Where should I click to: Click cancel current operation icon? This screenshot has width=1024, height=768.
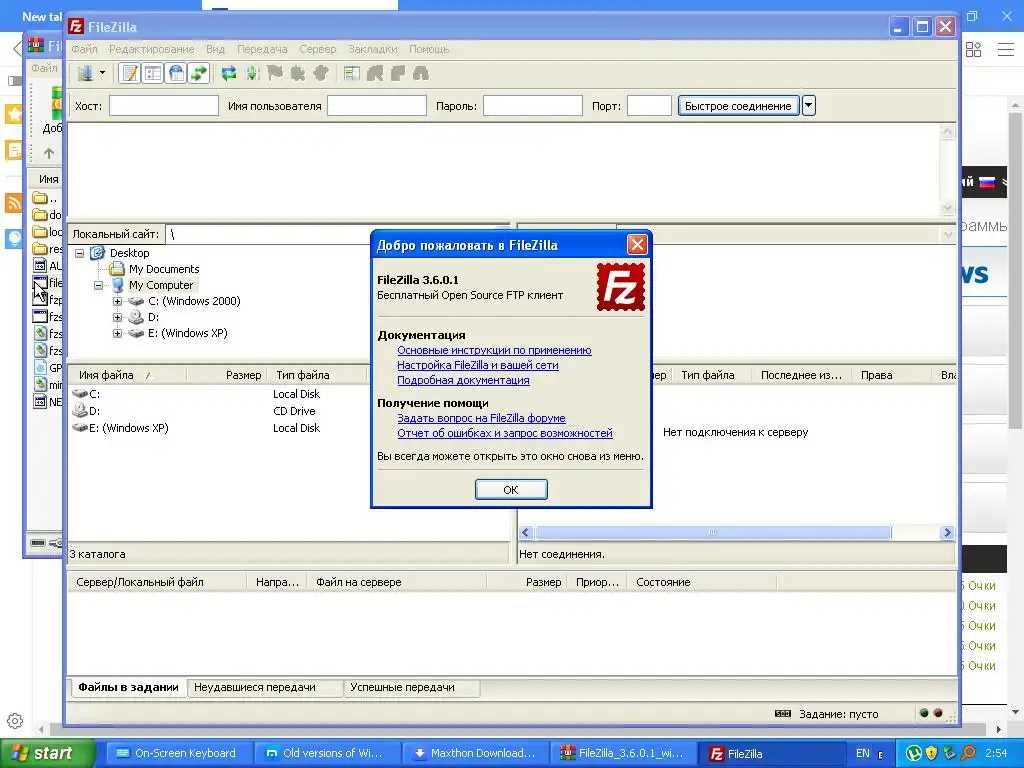point(275,73)
